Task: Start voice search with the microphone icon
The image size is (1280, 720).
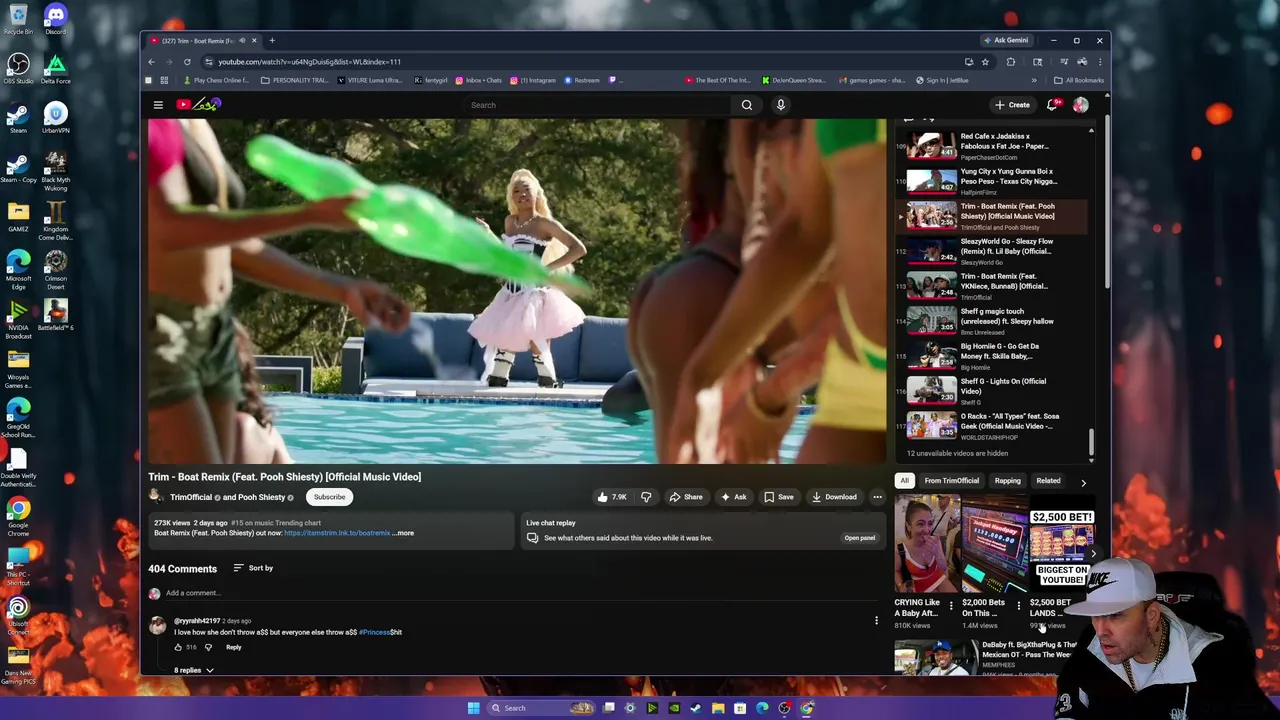Action: pos(781,105)
